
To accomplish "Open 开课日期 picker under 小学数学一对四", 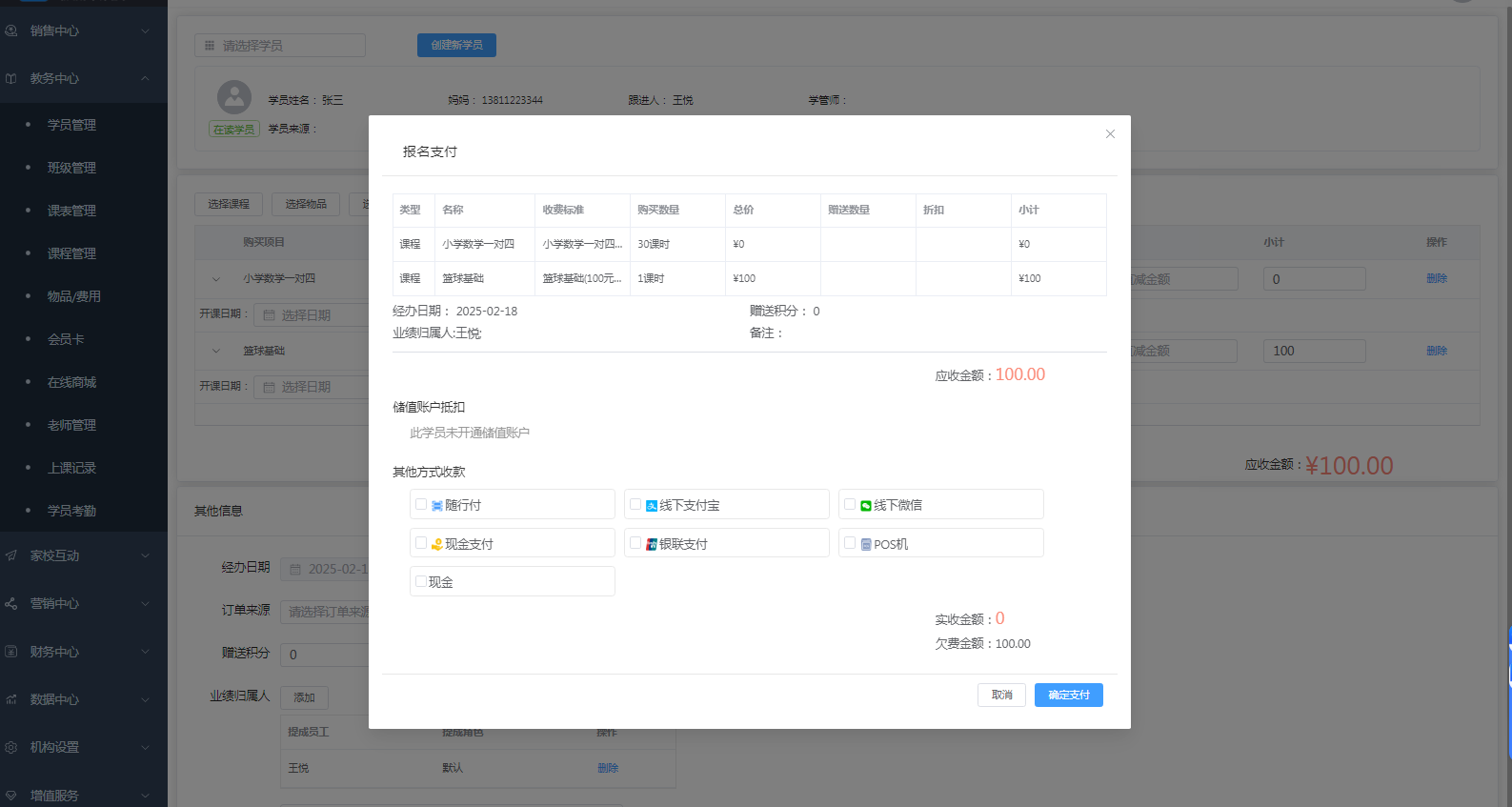I will [x=311, y=314].
